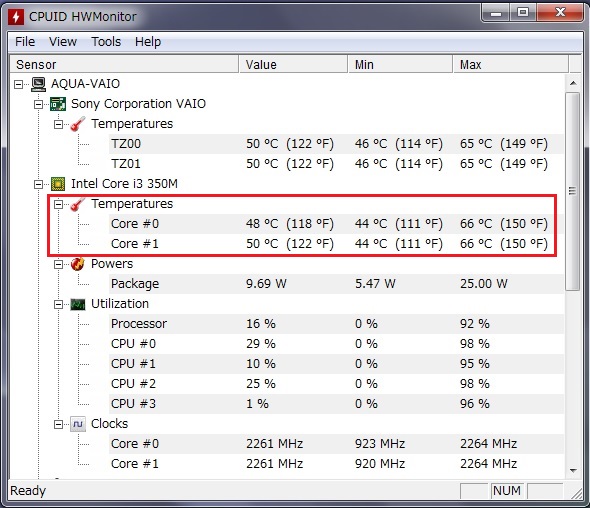Collapse the Intel Core i3 350M node

pos(38,184)
